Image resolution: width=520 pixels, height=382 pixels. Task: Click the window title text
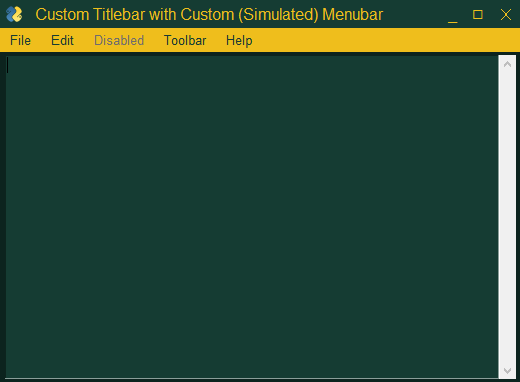[209, 14]
